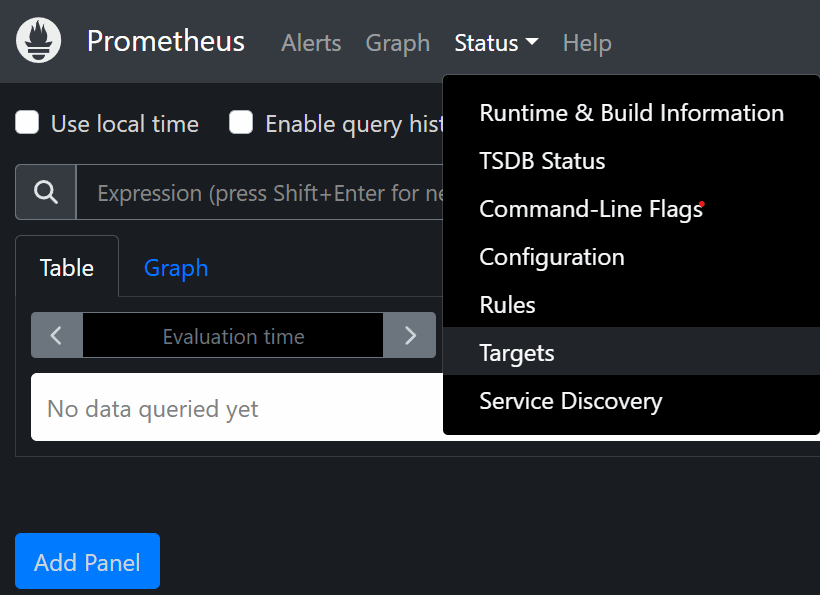The image size is (820, 595).
Task: Select the Table panel tab
Action: tap(67, 267)
